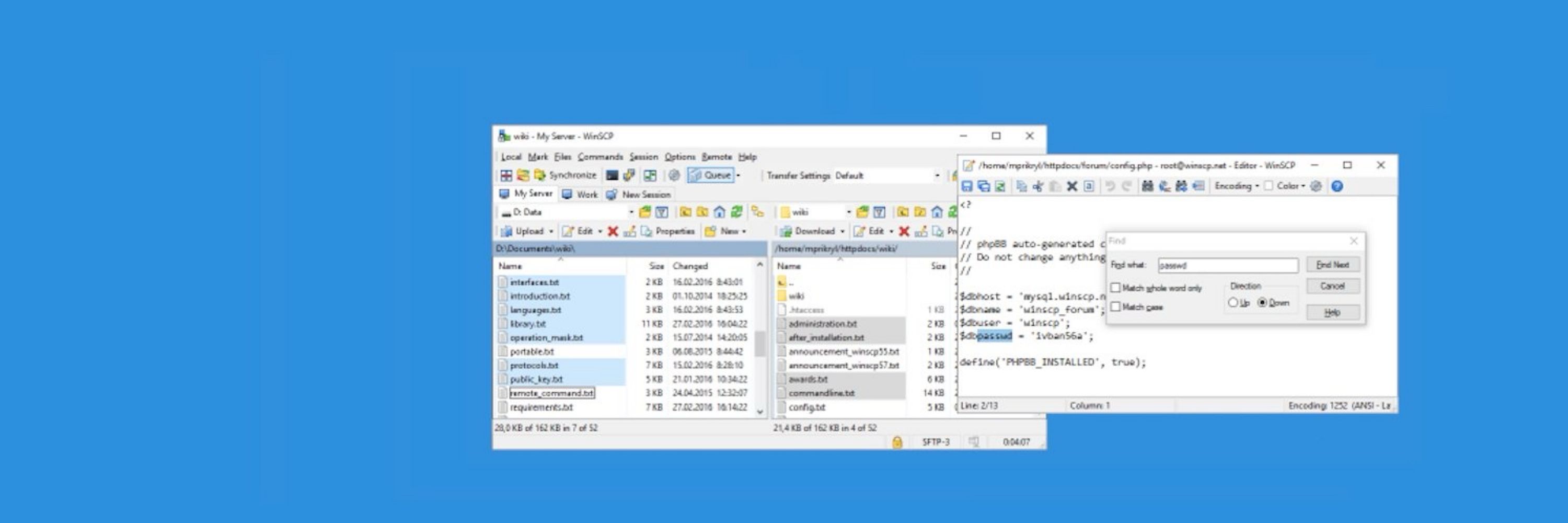Image resolution: width=1568 pixels, height=523 pixels.
Task: Click Help button in Find dialog
Action: pos(1332,312)
